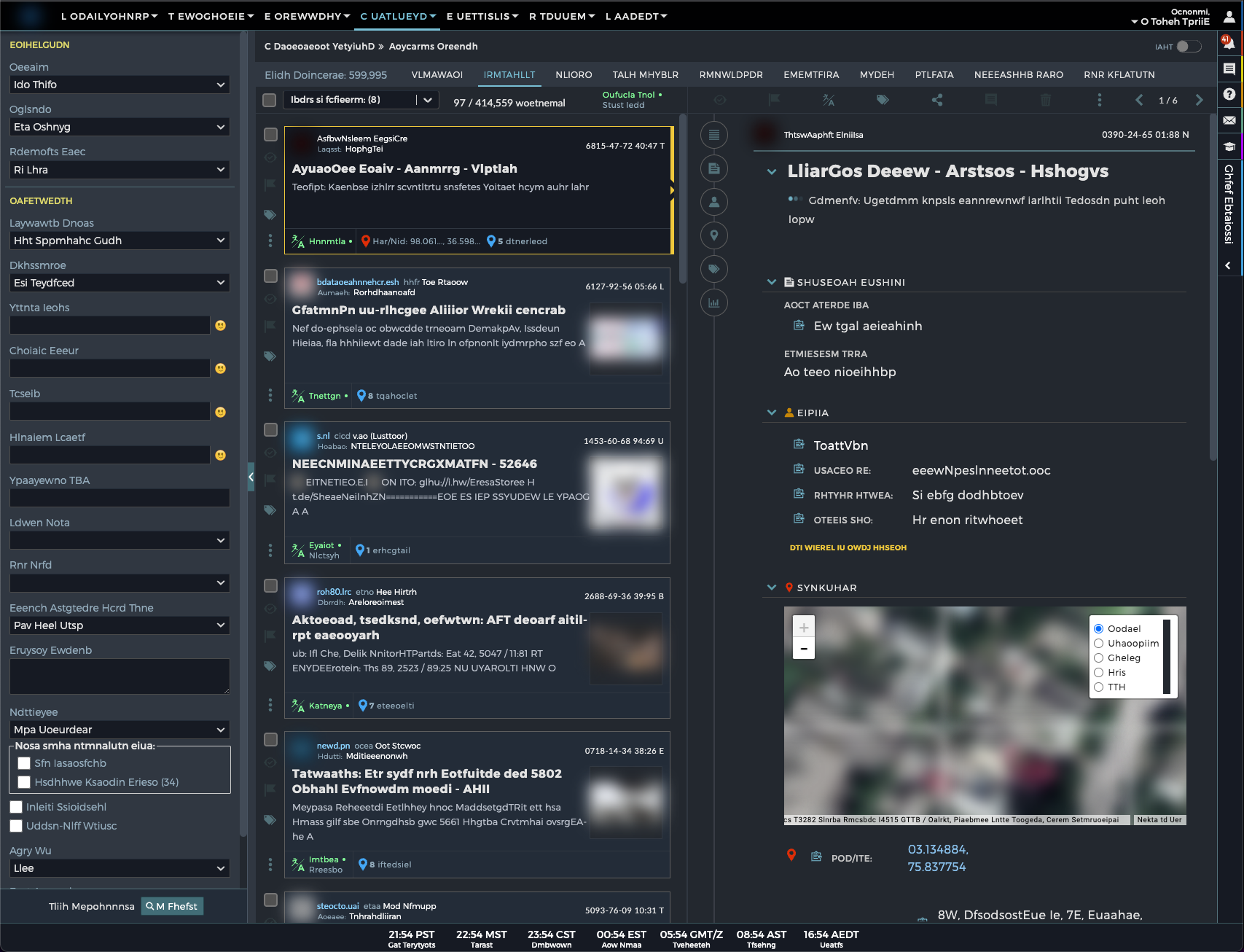Image resolution: width=1244 pixels, height=952 pixels.
Task: Open Laywawtb Dnoas dropdown
Action: 120,241
